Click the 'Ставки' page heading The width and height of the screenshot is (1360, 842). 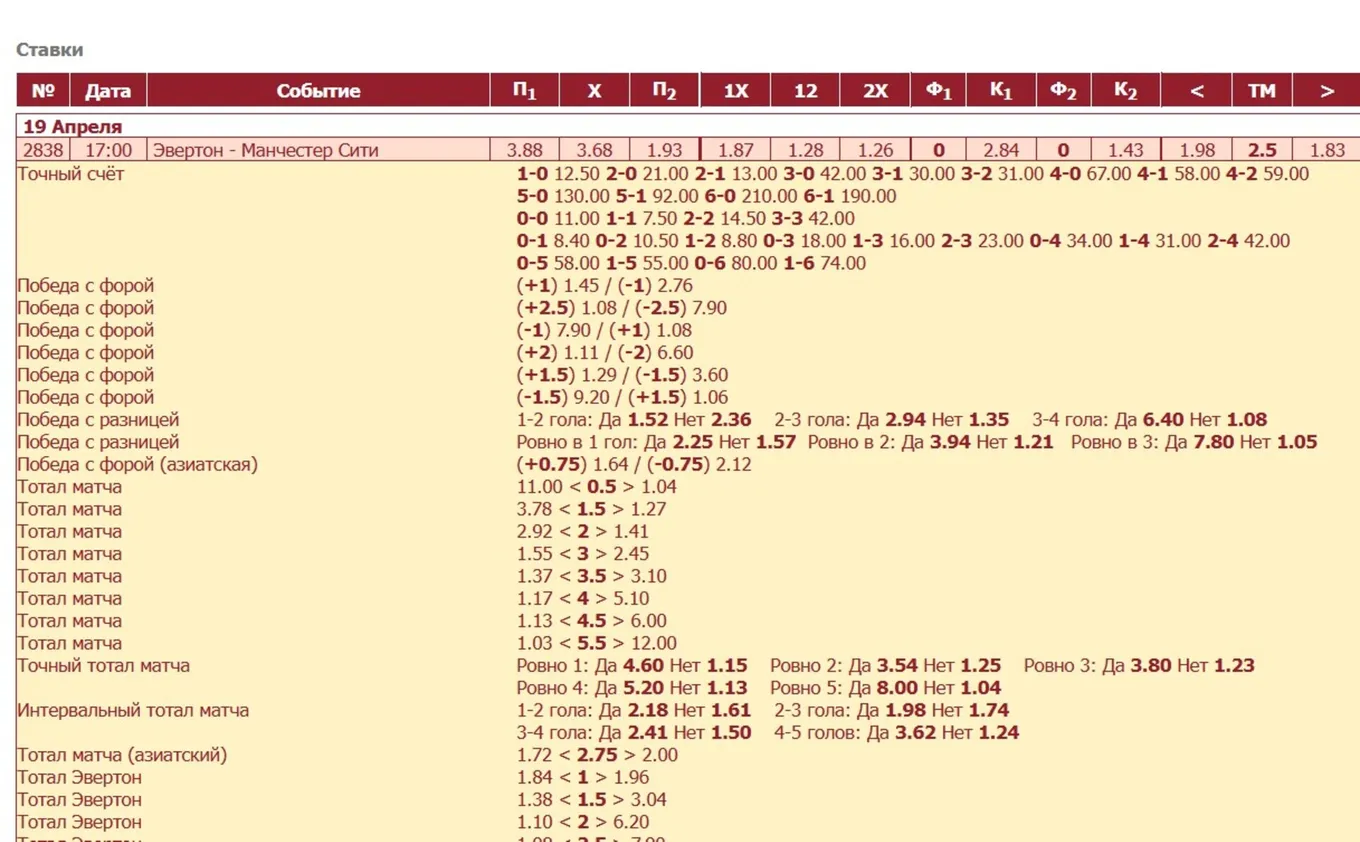coord(50,50)
